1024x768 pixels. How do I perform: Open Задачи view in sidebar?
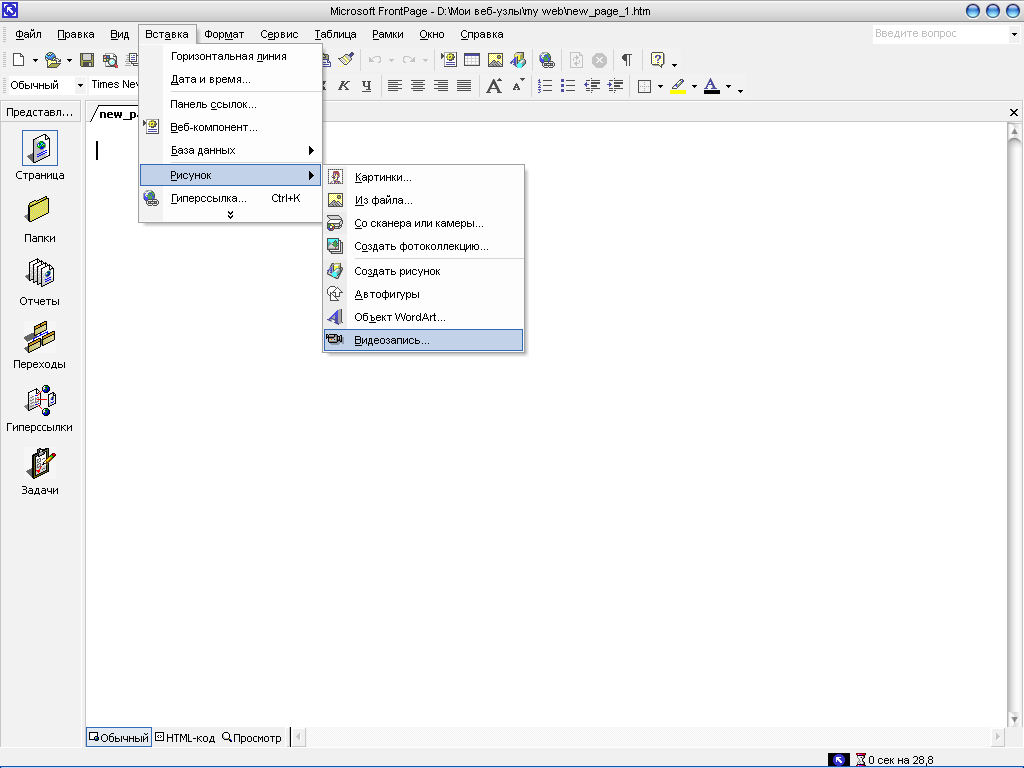tap(40, 472)
